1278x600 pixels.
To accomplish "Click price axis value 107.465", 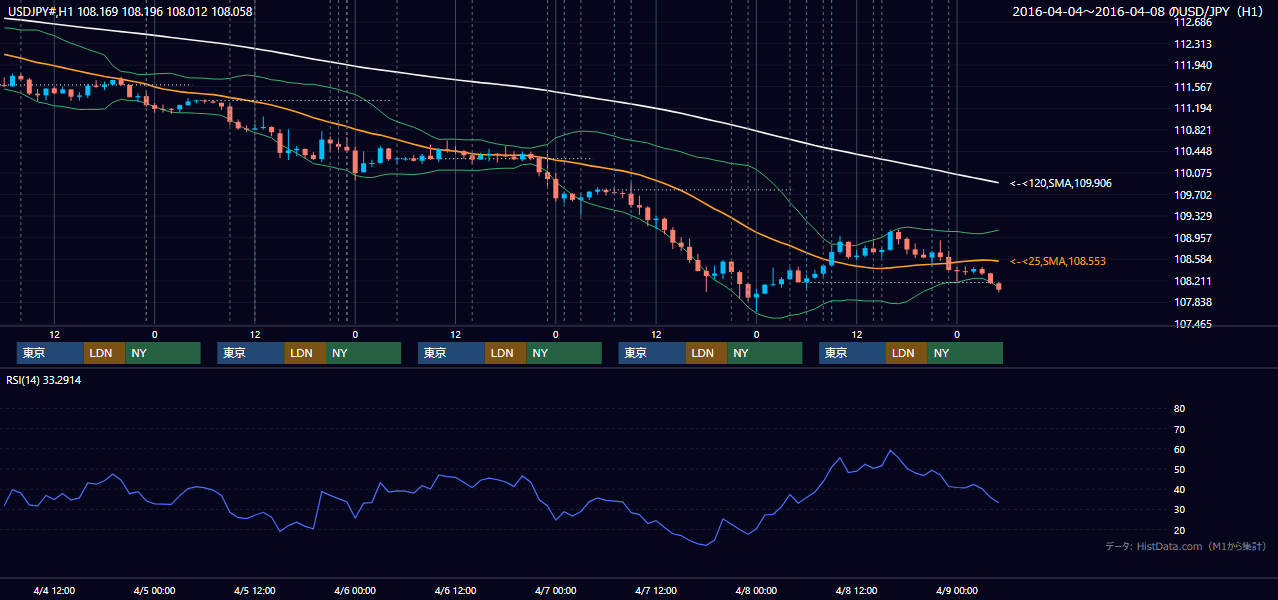I will 1193,325.
